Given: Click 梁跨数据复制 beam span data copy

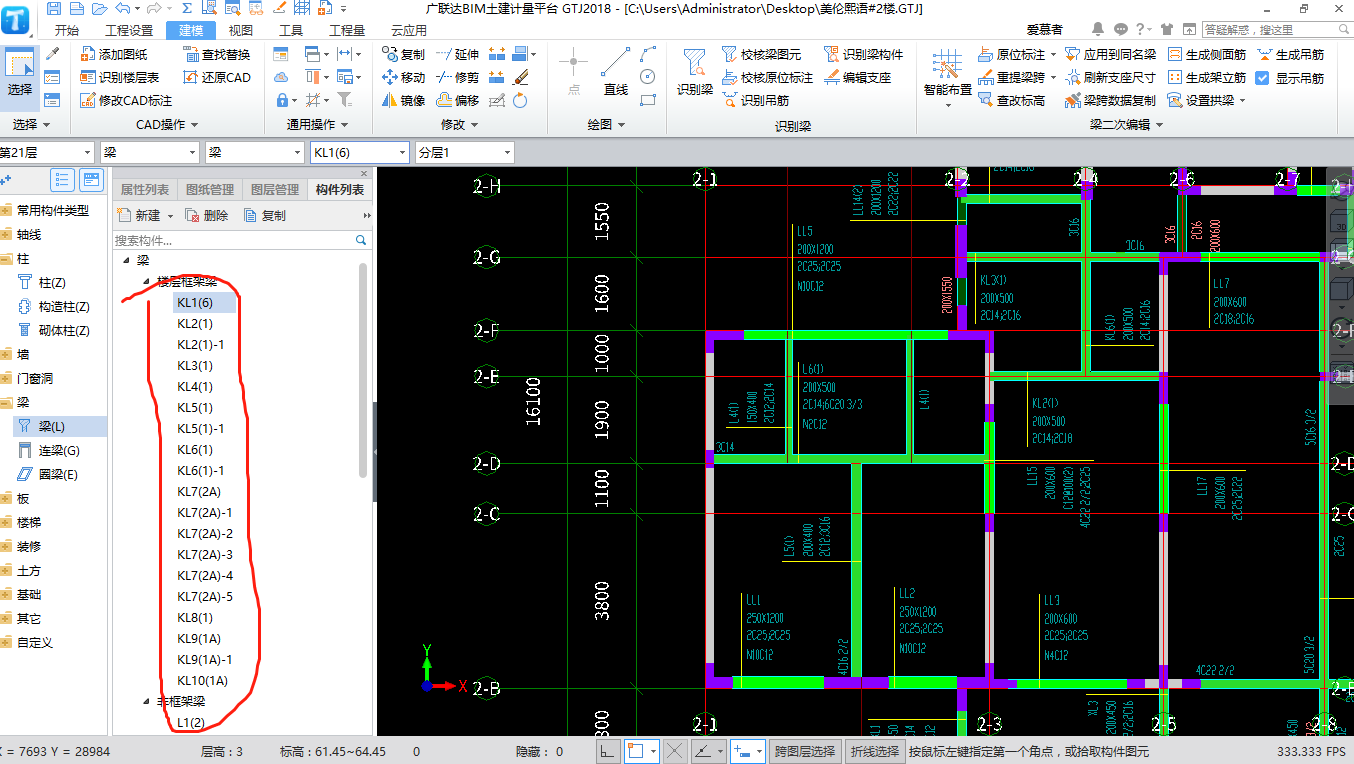Looking at the screenshot, I should coord(1111,100).
